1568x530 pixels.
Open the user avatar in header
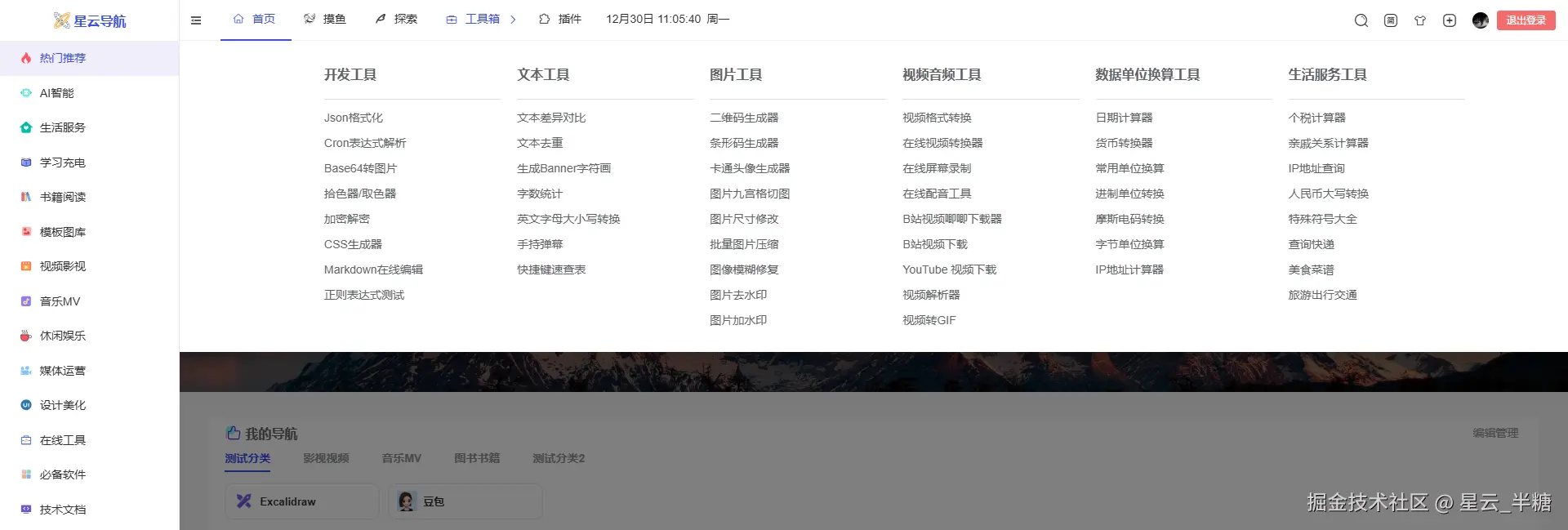click(1480, 20)
